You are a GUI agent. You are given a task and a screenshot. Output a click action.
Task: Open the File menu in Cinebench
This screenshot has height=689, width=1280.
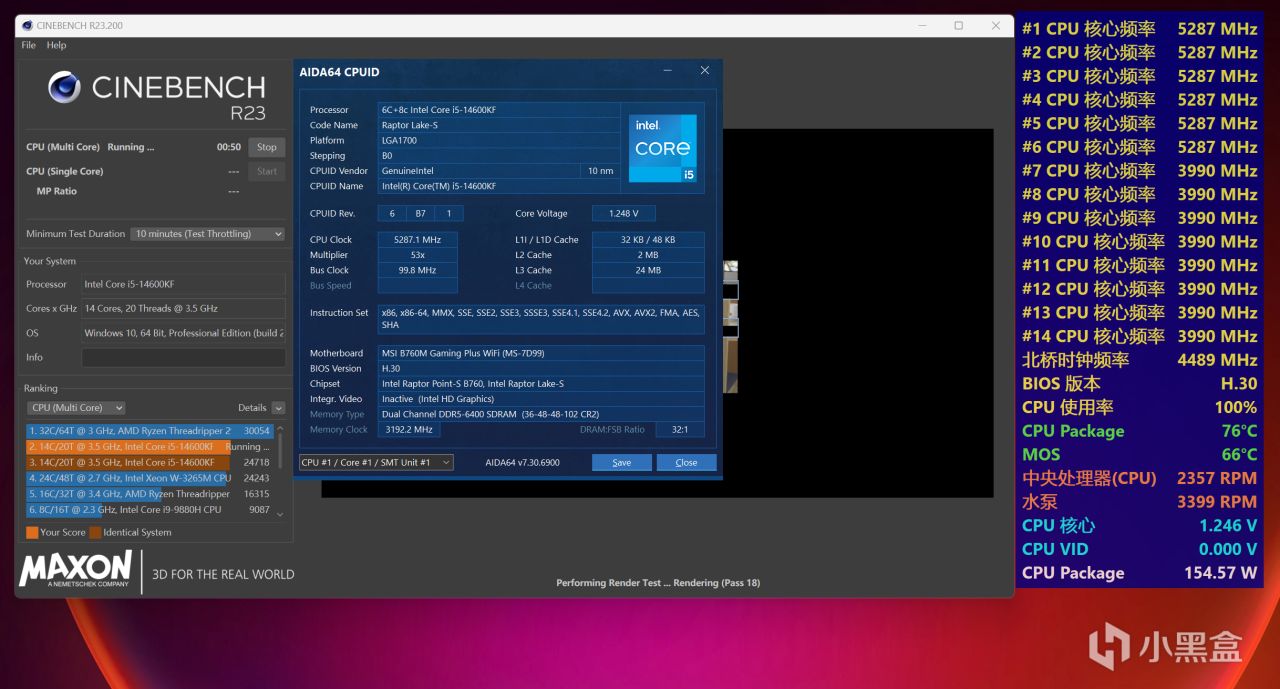[28, 45]
